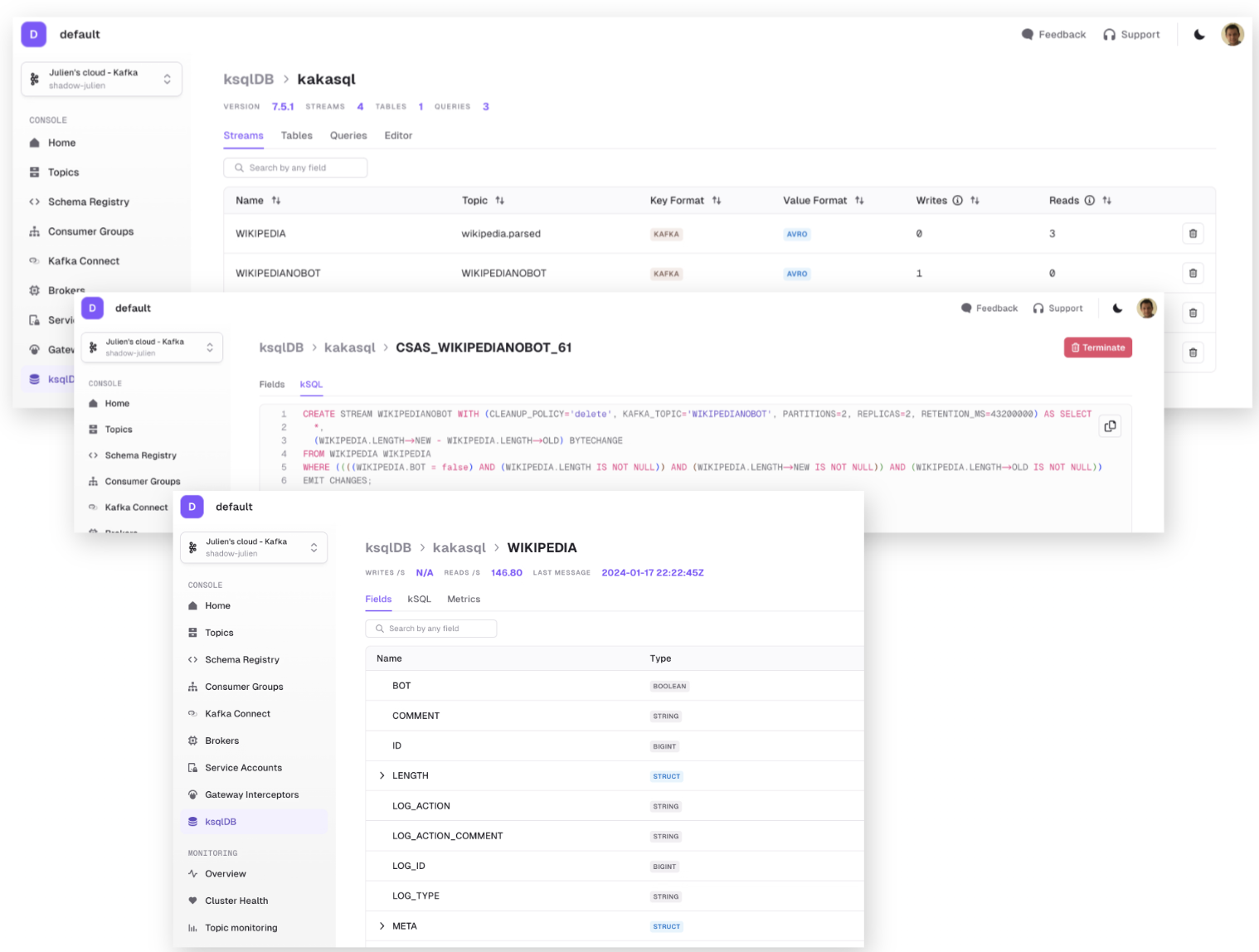
Task: Switch to kSQL tab of WIKIPEDIA stream
Action: (x=419, y=600)
